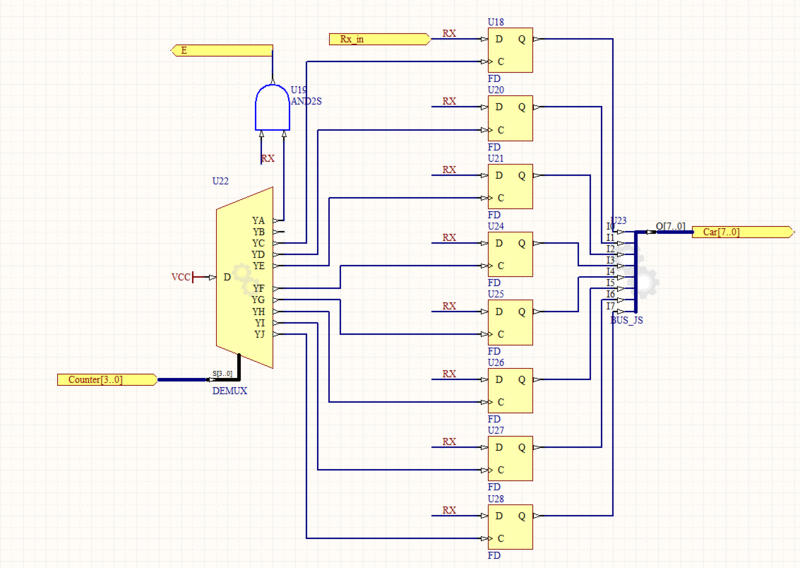Select the U26 flip-flop component
The width and height of the screenshot is (800, 568).
tap(509, 390)
